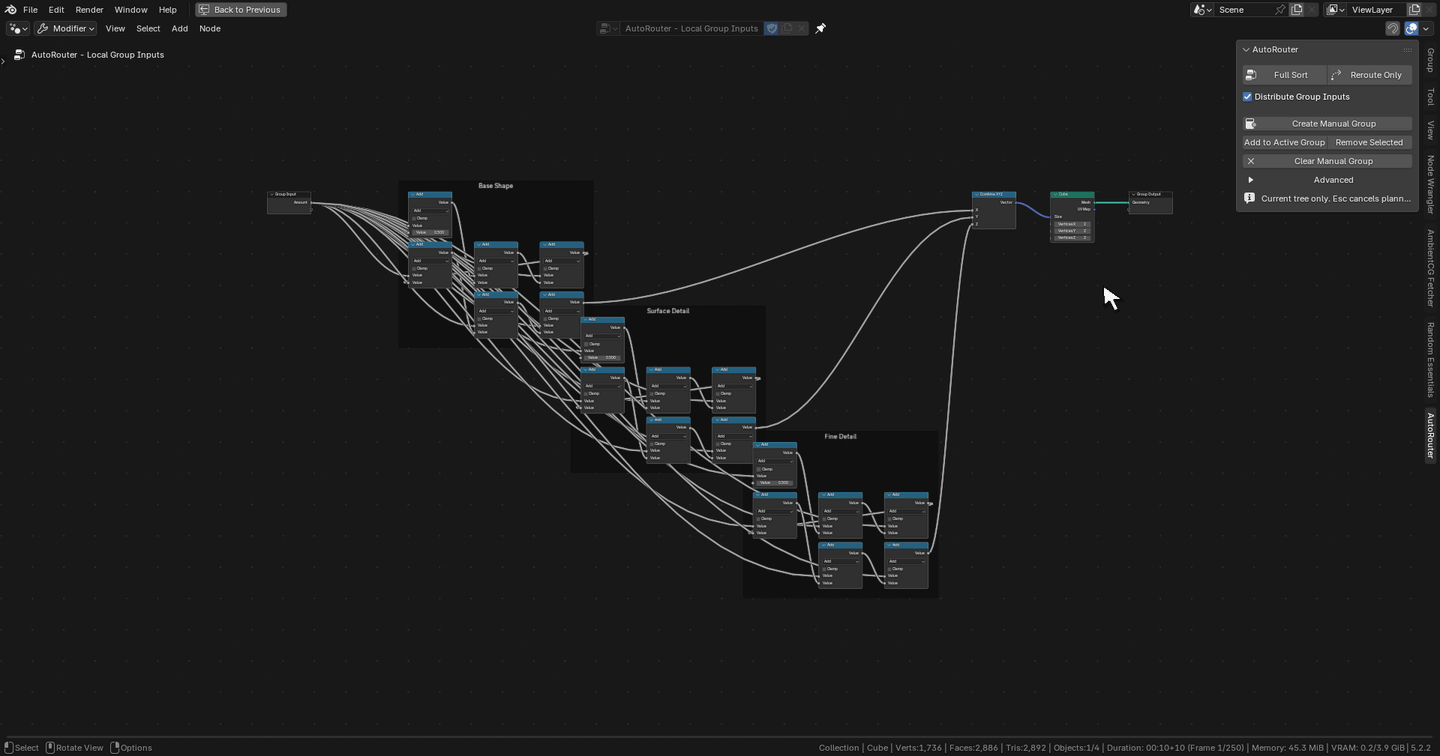Open the Render menu
1440x756 pixels.
(x=89, y=9)
